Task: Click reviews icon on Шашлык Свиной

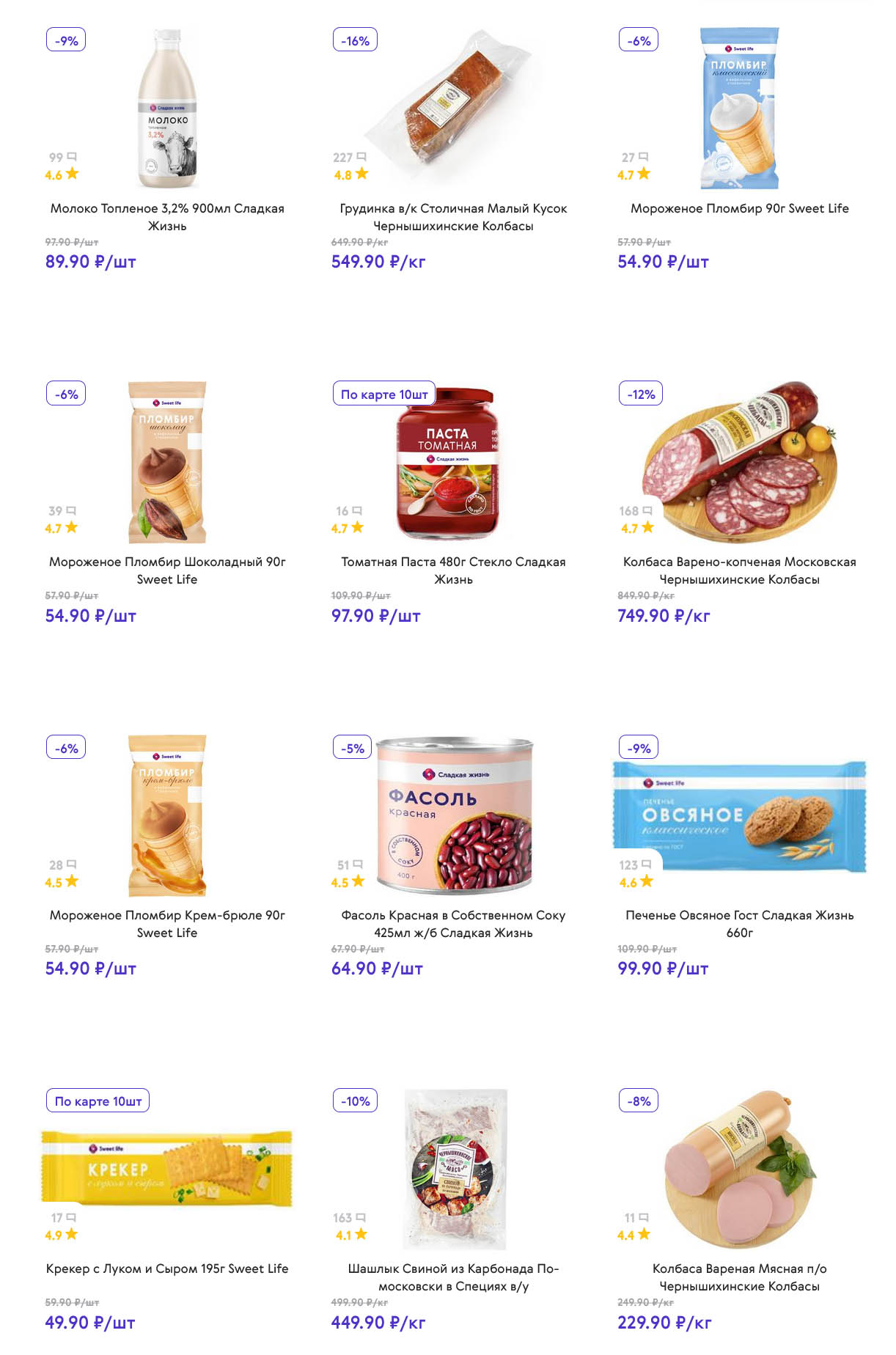Action: coord(360,1218)
